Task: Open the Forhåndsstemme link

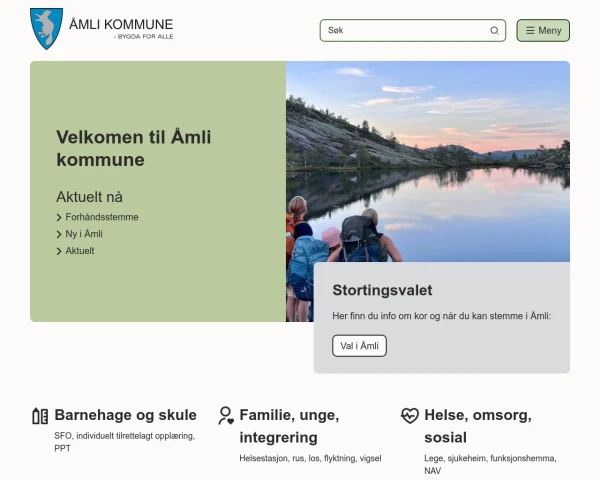Action: (x=102, y=217)
